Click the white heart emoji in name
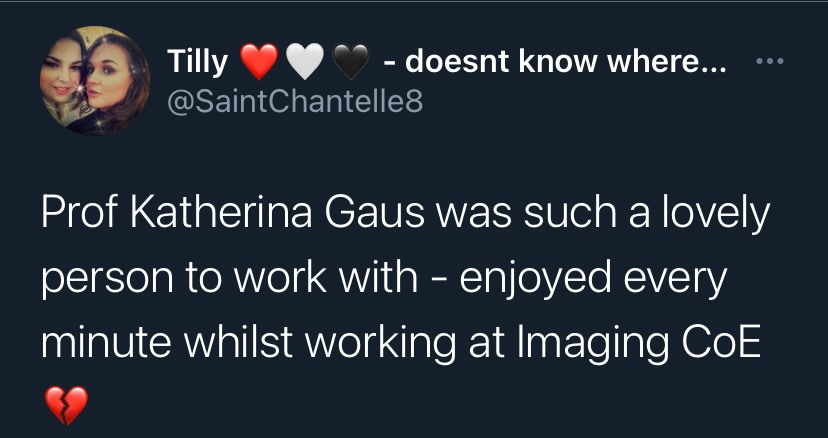This screenshot has height=438, width=828. click(305, 64)
